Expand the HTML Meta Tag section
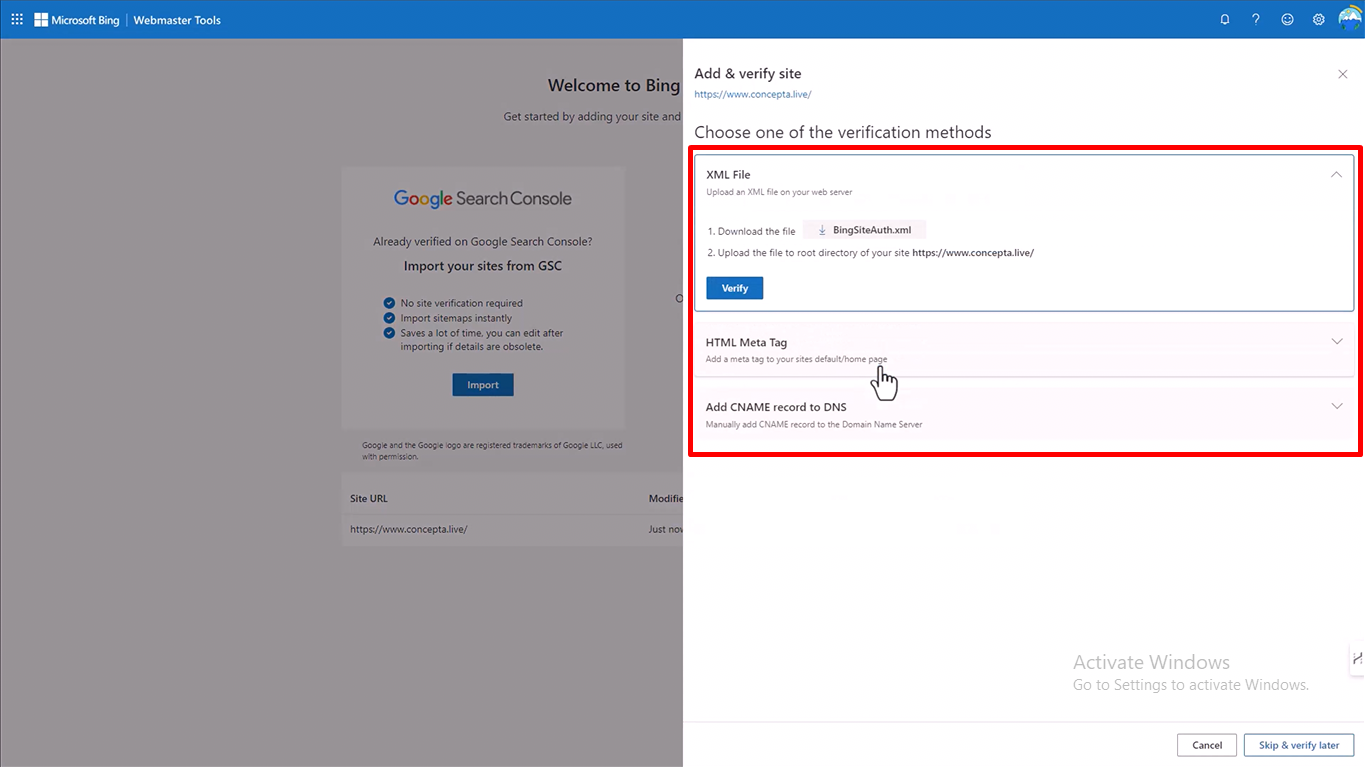Image resolution: width=1365 pixels, height=767 pixels. (x=1337, y=342)
